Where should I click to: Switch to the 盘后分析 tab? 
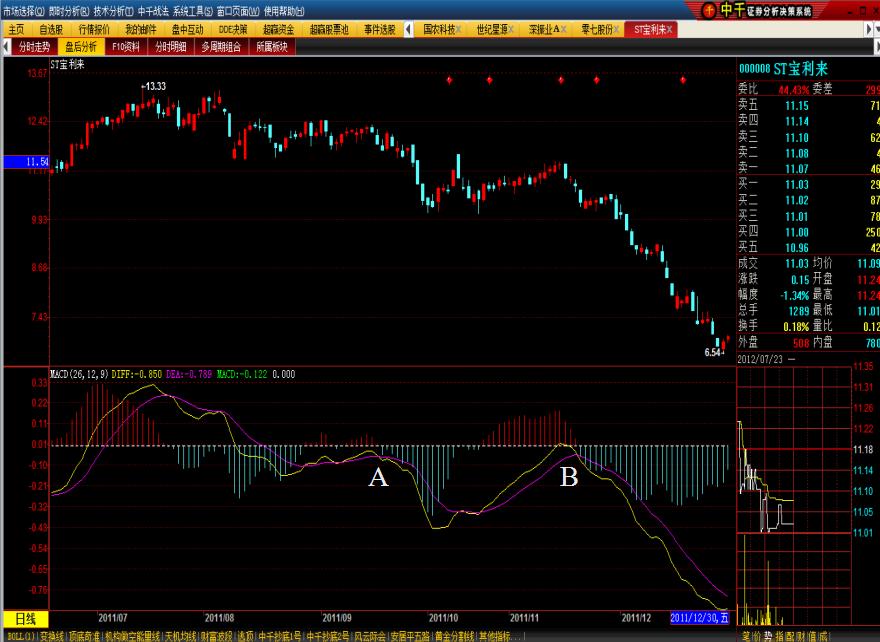tap(81, 46)
